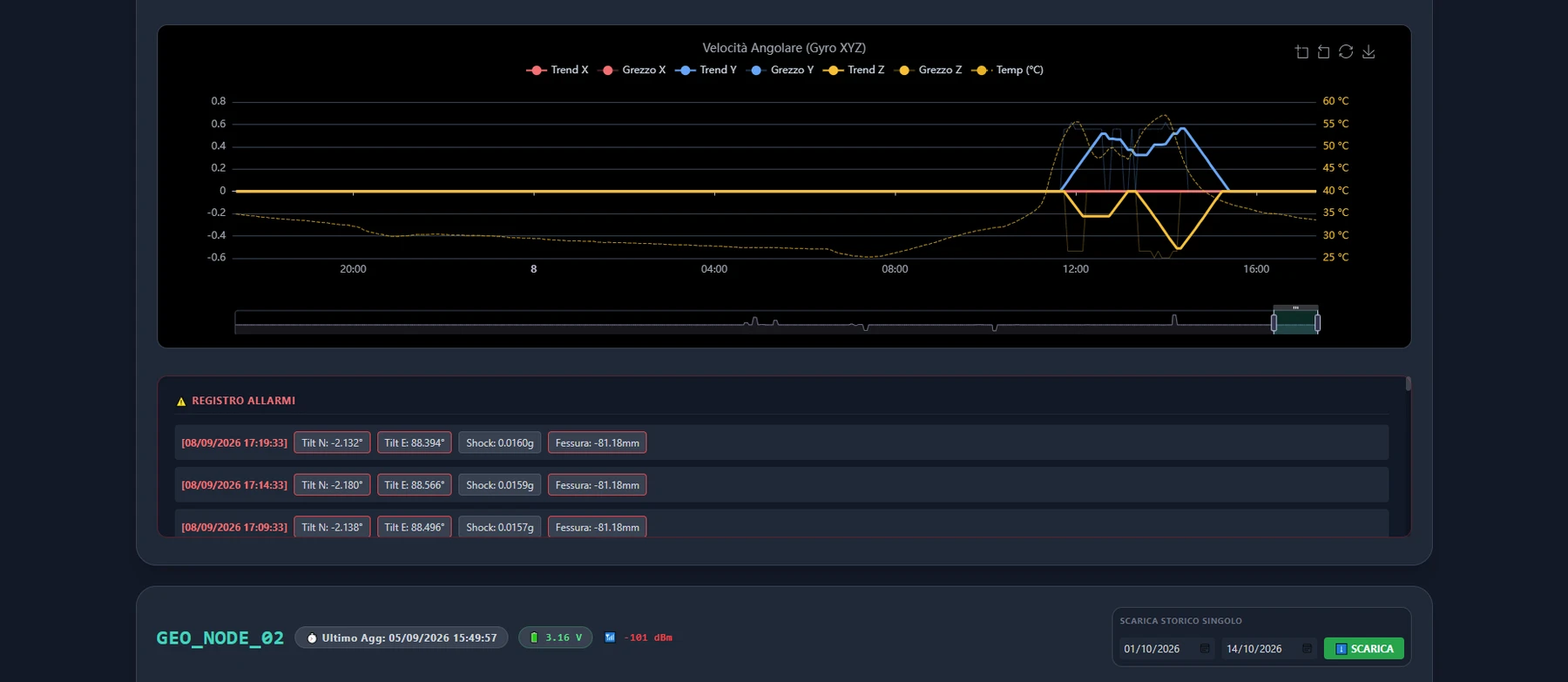Viewport: 1568px width, 682px height.
Task: Activate the area zoom tool icon
Action: pos(1301,52)
